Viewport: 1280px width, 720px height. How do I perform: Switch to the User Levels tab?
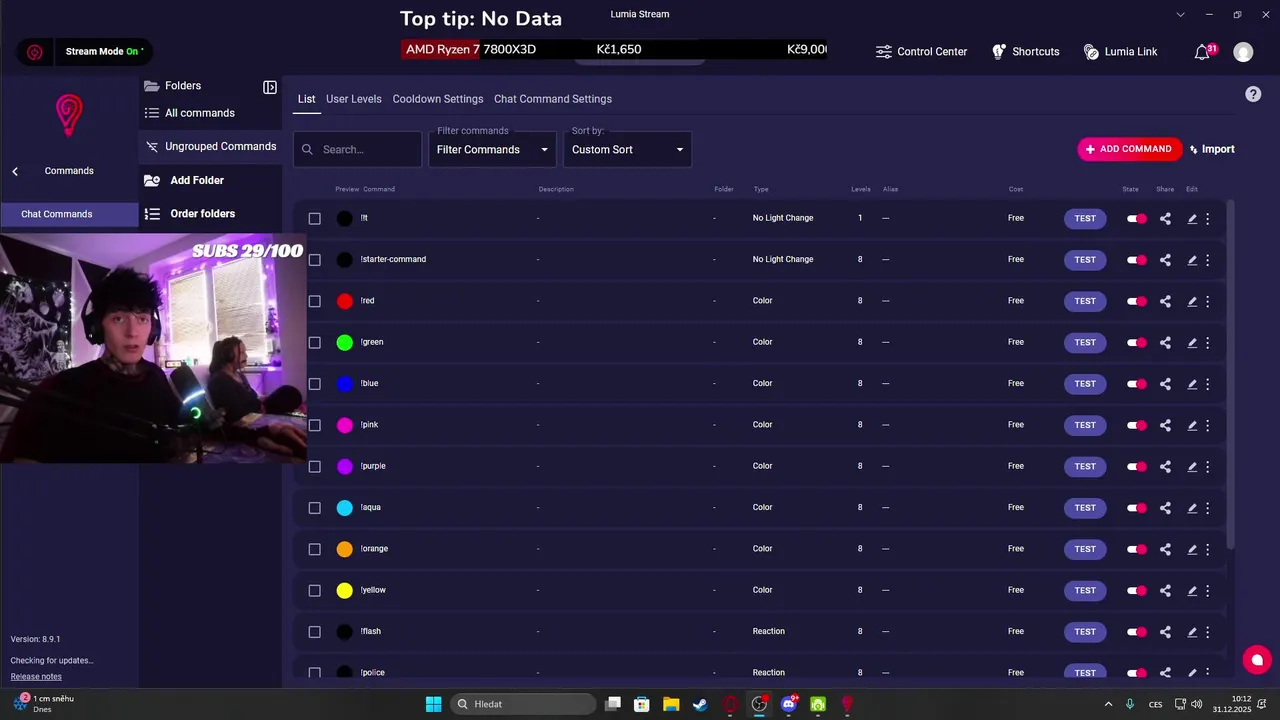pos(354,99)
